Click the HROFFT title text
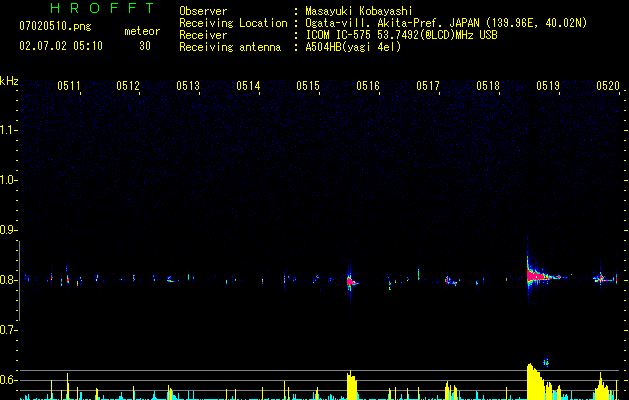The height and width of the screenshot is (400, 629). click(x=102, y=8)
